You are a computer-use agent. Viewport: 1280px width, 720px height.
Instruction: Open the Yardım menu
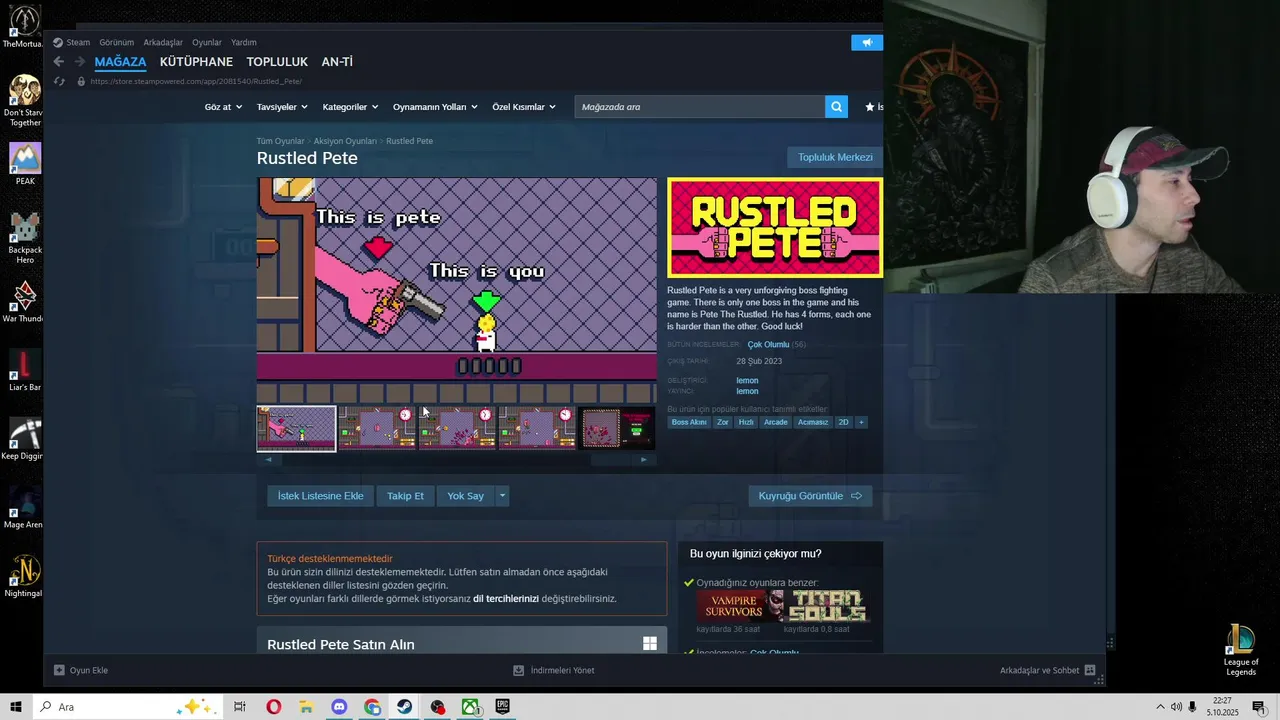coord(244,42)
